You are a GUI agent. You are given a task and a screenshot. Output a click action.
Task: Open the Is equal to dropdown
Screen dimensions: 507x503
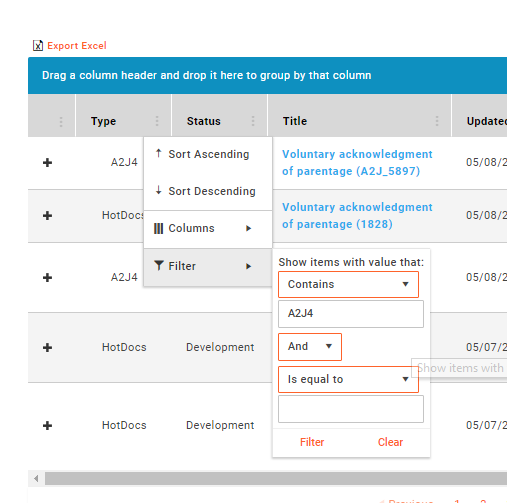(348, 379)
